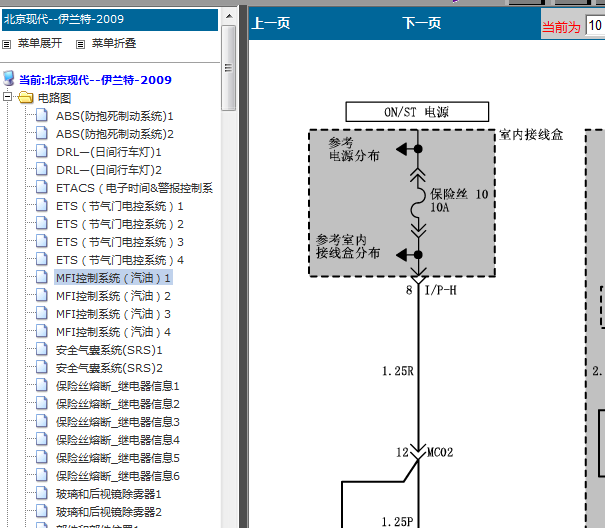The height and width of the screenshot is (528, 605).
Task: Click the current page number field
Action: (x=595, y=25)
